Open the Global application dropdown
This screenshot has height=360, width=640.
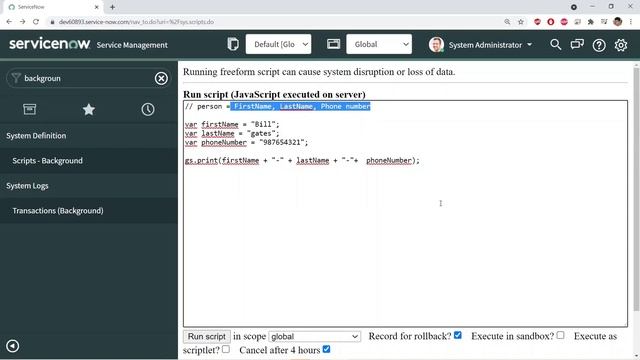pos(379,44)
